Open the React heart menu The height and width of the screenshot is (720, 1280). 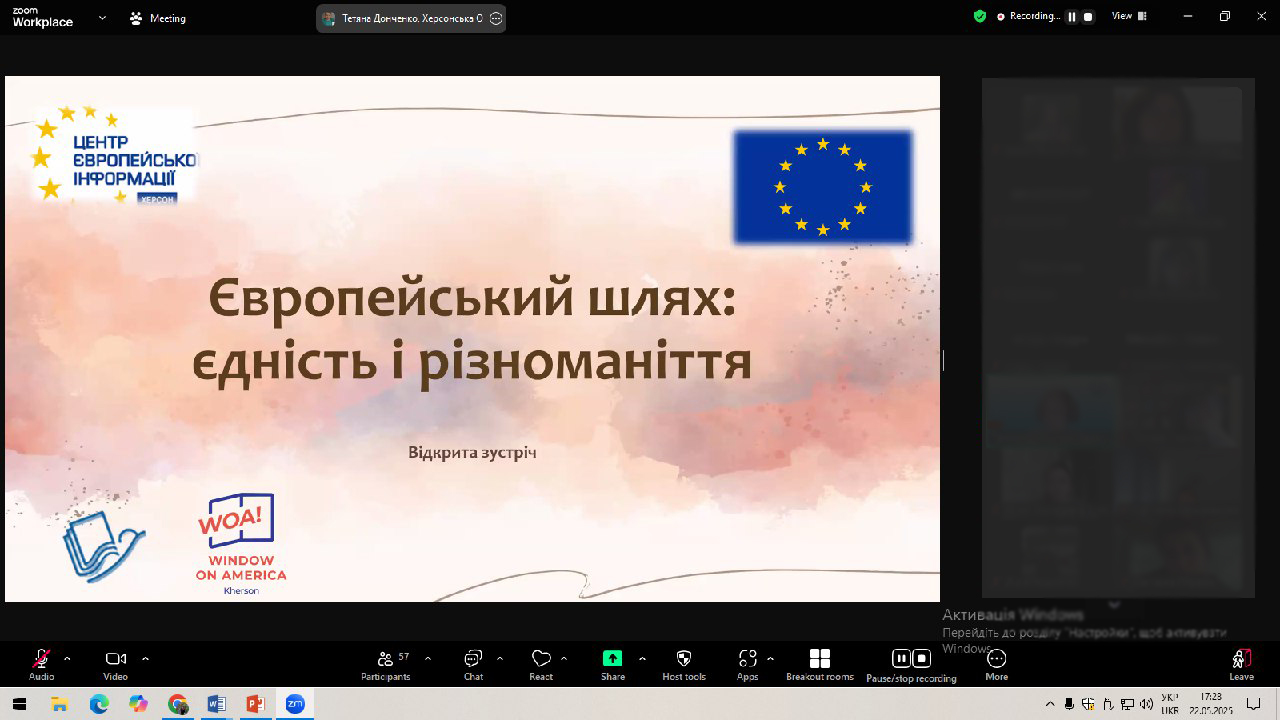tap(541, 664)
